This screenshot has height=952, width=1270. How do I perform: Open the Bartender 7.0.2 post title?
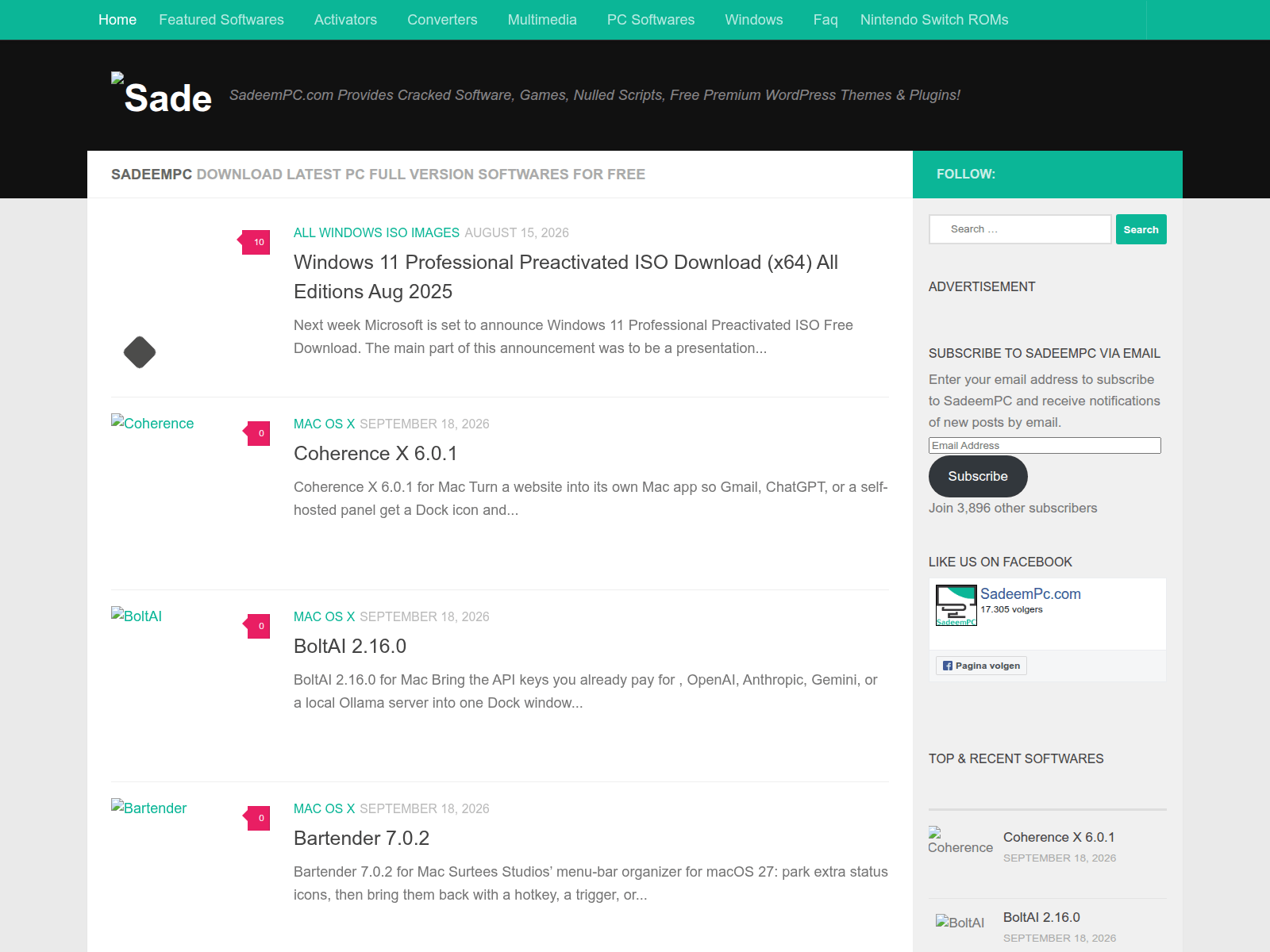(361, 838)
